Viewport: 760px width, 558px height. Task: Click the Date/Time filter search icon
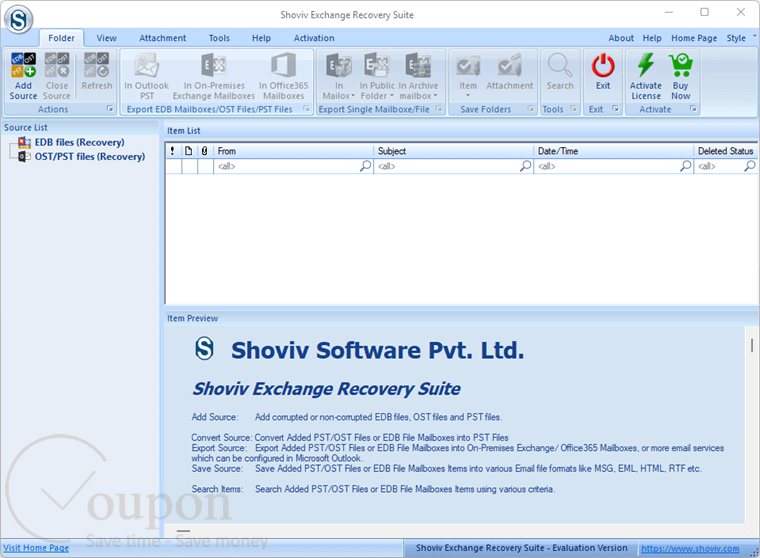(686, 166)
